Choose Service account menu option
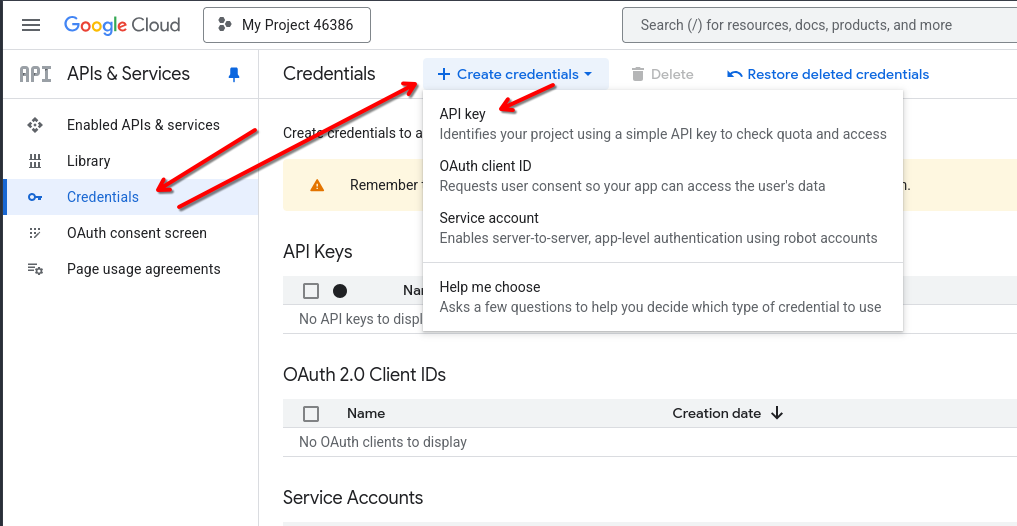 point(489,218)
